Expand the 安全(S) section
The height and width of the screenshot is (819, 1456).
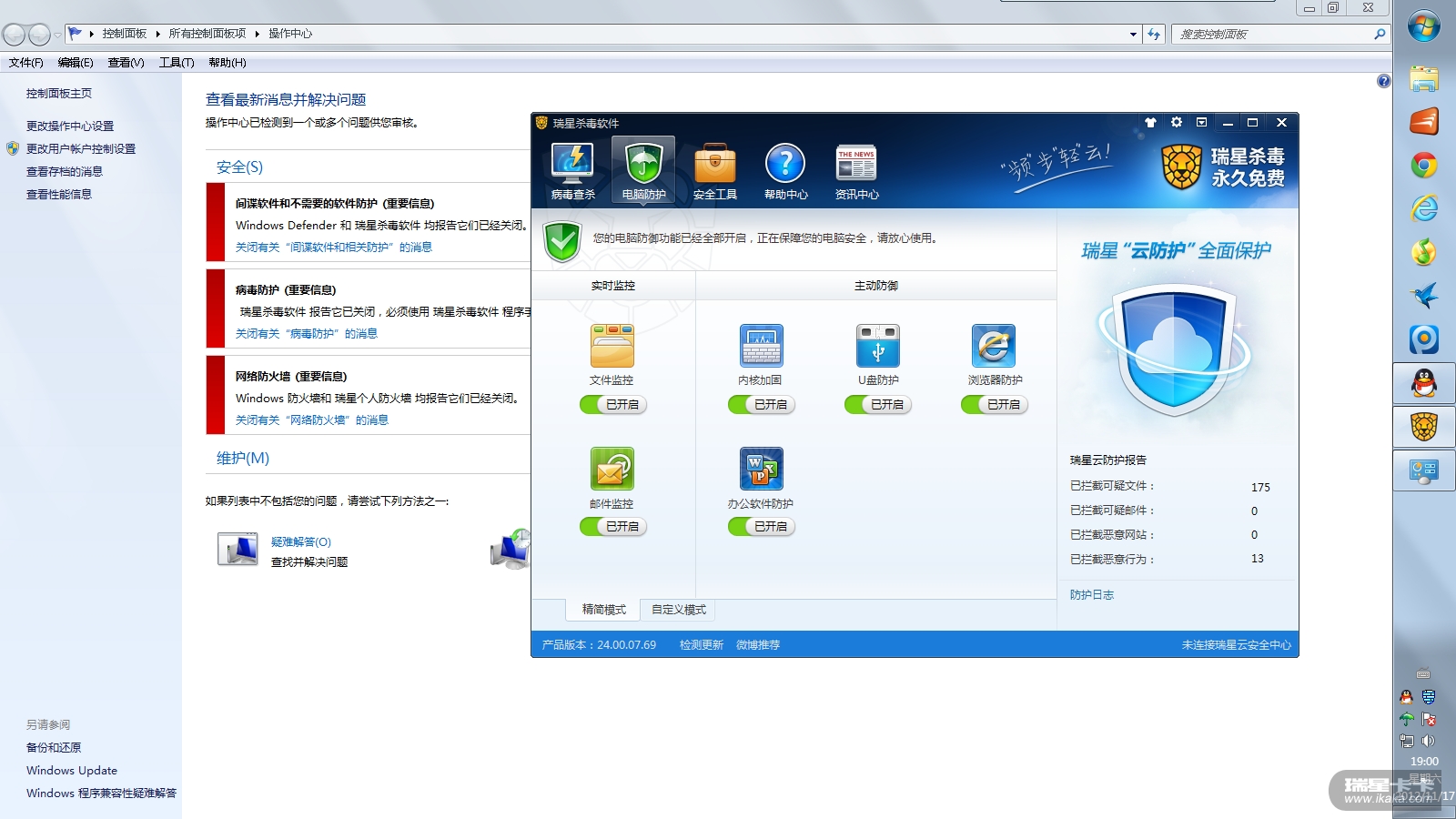[x=239, y=167]
